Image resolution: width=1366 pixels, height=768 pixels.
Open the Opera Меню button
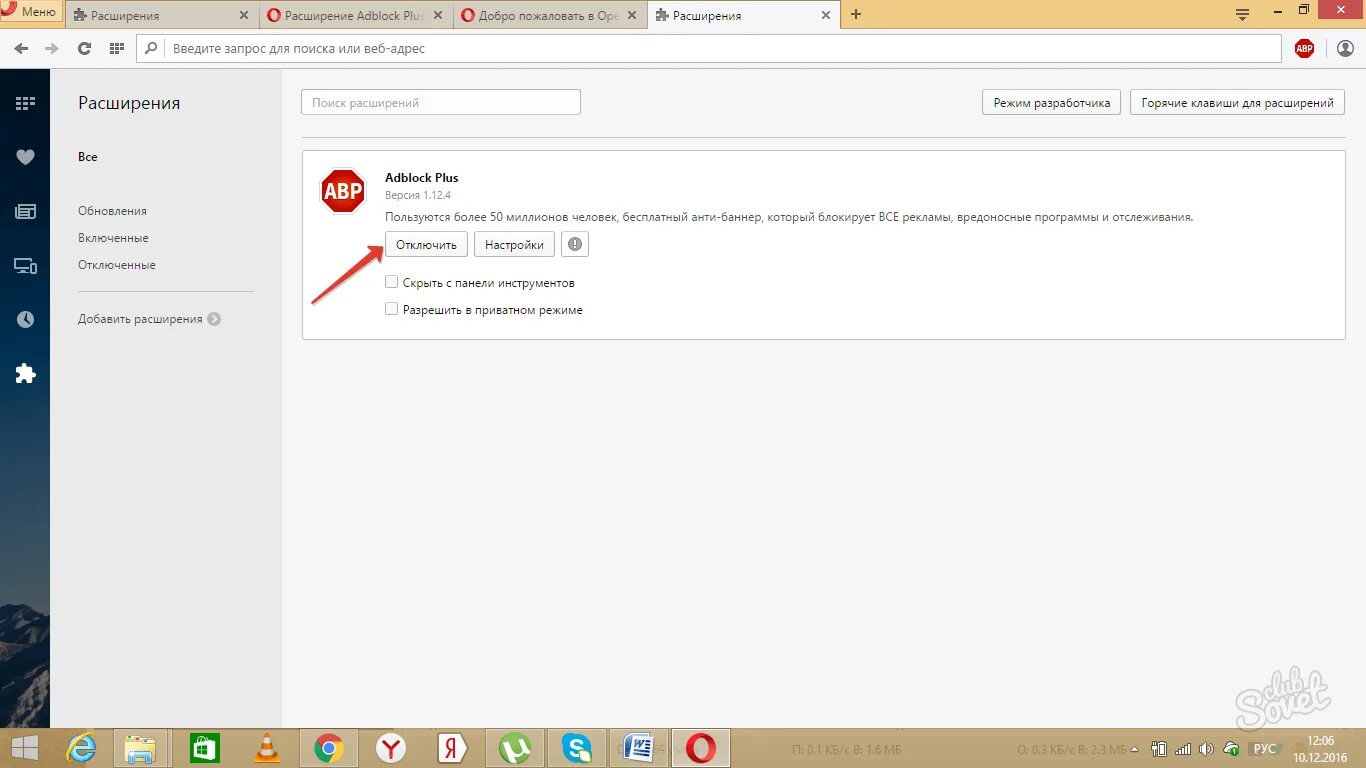[x=30, y=12]
